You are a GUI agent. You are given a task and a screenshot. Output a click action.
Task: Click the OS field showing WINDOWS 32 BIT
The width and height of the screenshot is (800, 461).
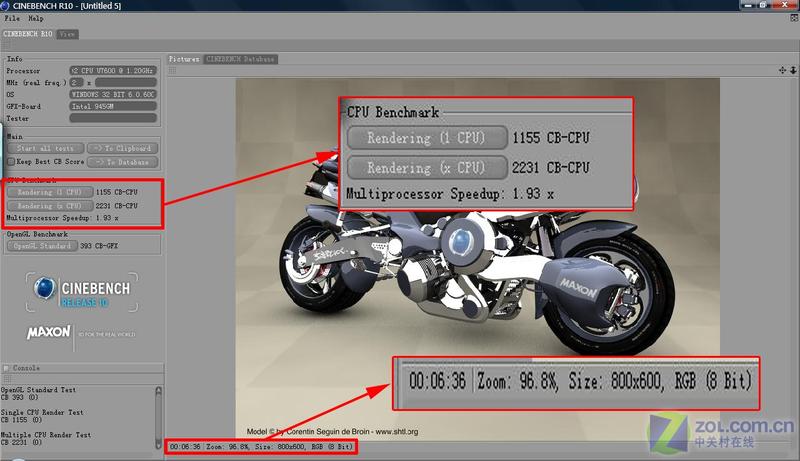tap(113, 94)
